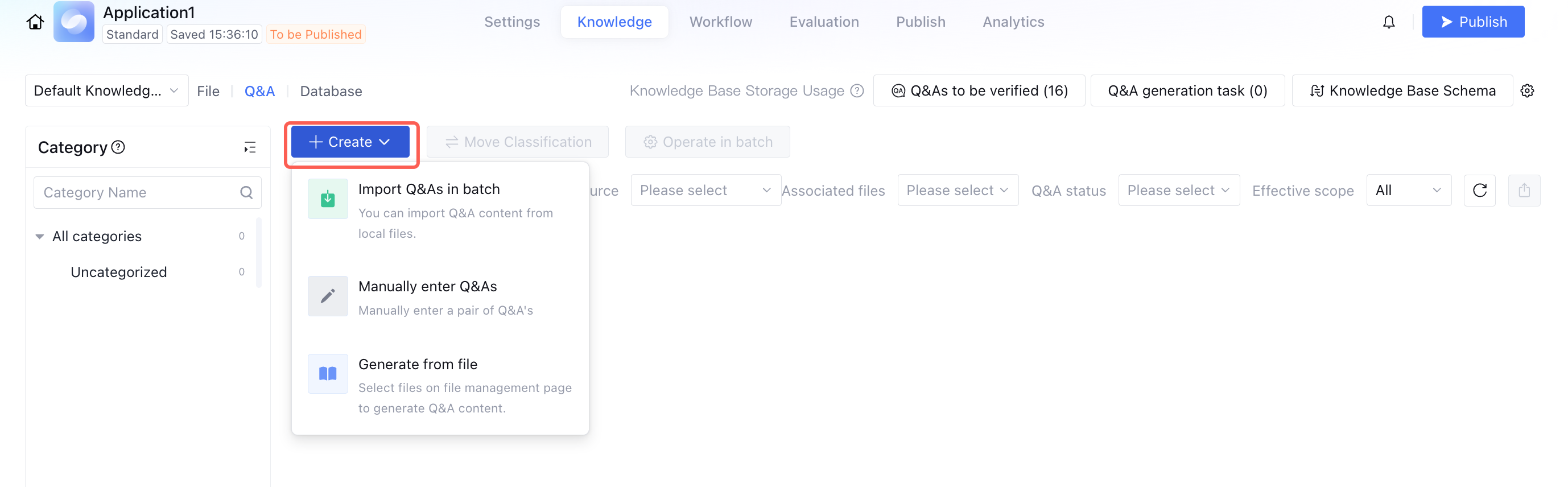Click the search icon in Category Name
The width and height of the screenshot is (1568, 487).
246,193
